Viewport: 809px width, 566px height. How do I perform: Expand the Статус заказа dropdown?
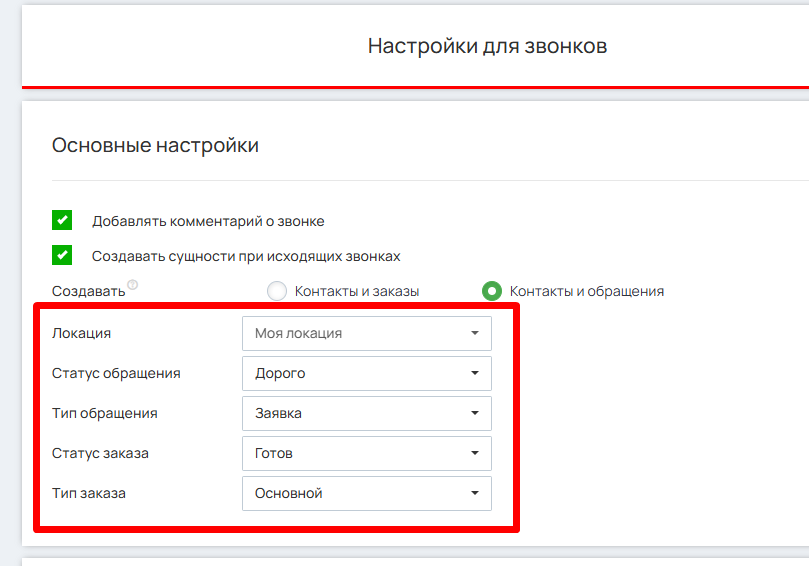366,453
